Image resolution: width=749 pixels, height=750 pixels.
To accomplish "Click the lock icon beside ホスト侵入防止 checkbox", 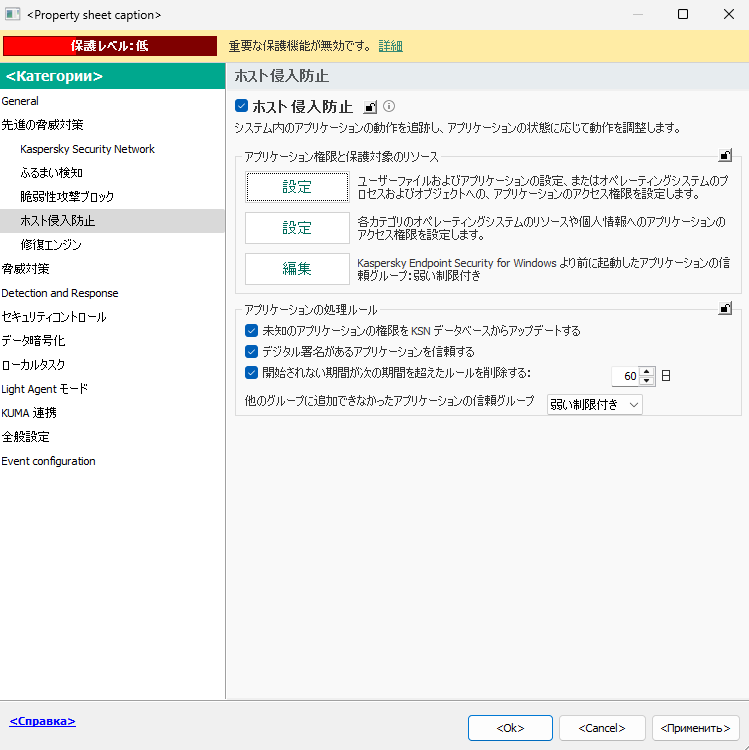I will (370, 107).
